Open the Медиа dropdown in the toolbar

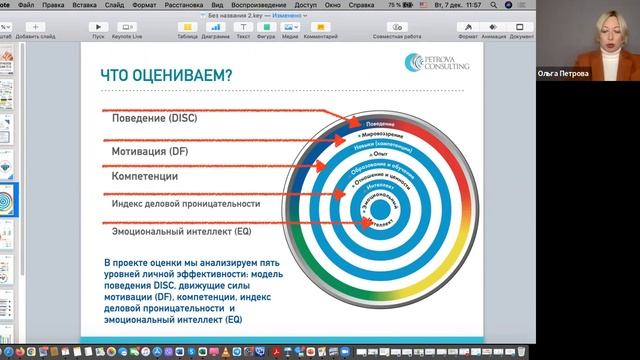[290, 27]
